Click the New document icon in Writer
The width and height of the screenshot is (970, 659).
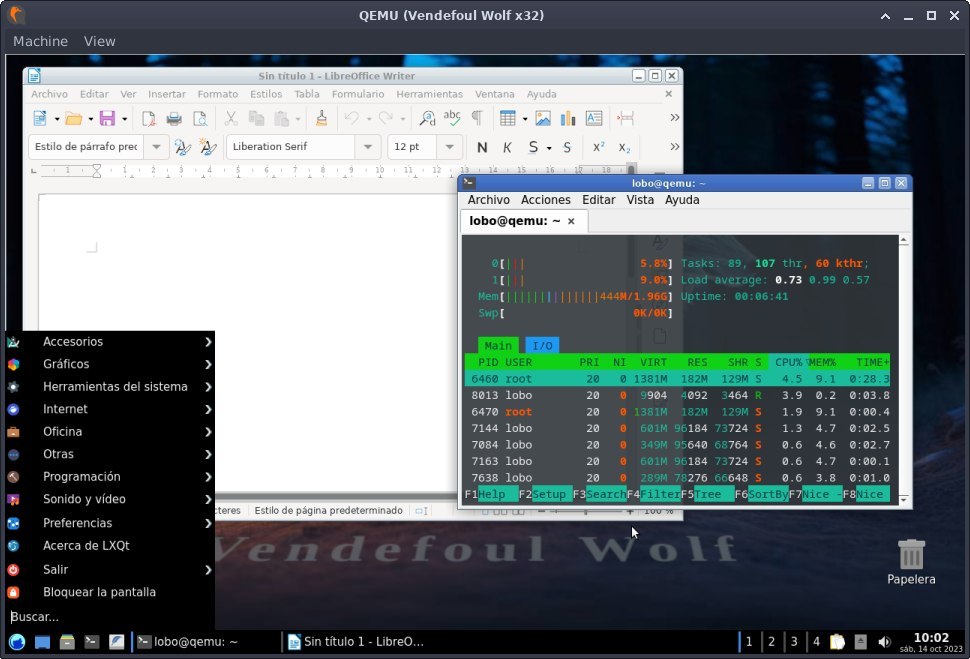(40, 118)
